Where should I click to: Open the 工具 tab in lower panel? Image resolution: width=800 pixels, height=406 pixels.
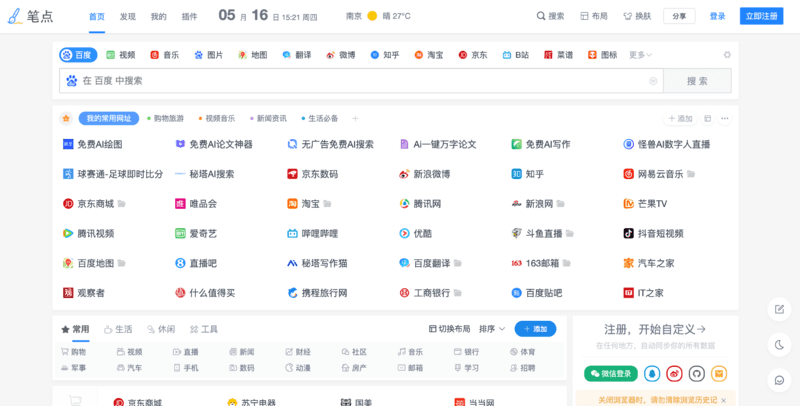[204, 329]
